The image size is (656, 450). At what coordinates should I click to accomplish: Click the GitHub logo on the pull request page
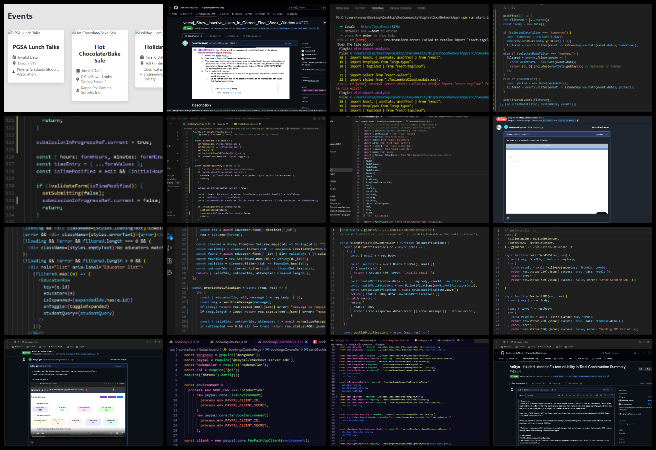pos(175,7)
